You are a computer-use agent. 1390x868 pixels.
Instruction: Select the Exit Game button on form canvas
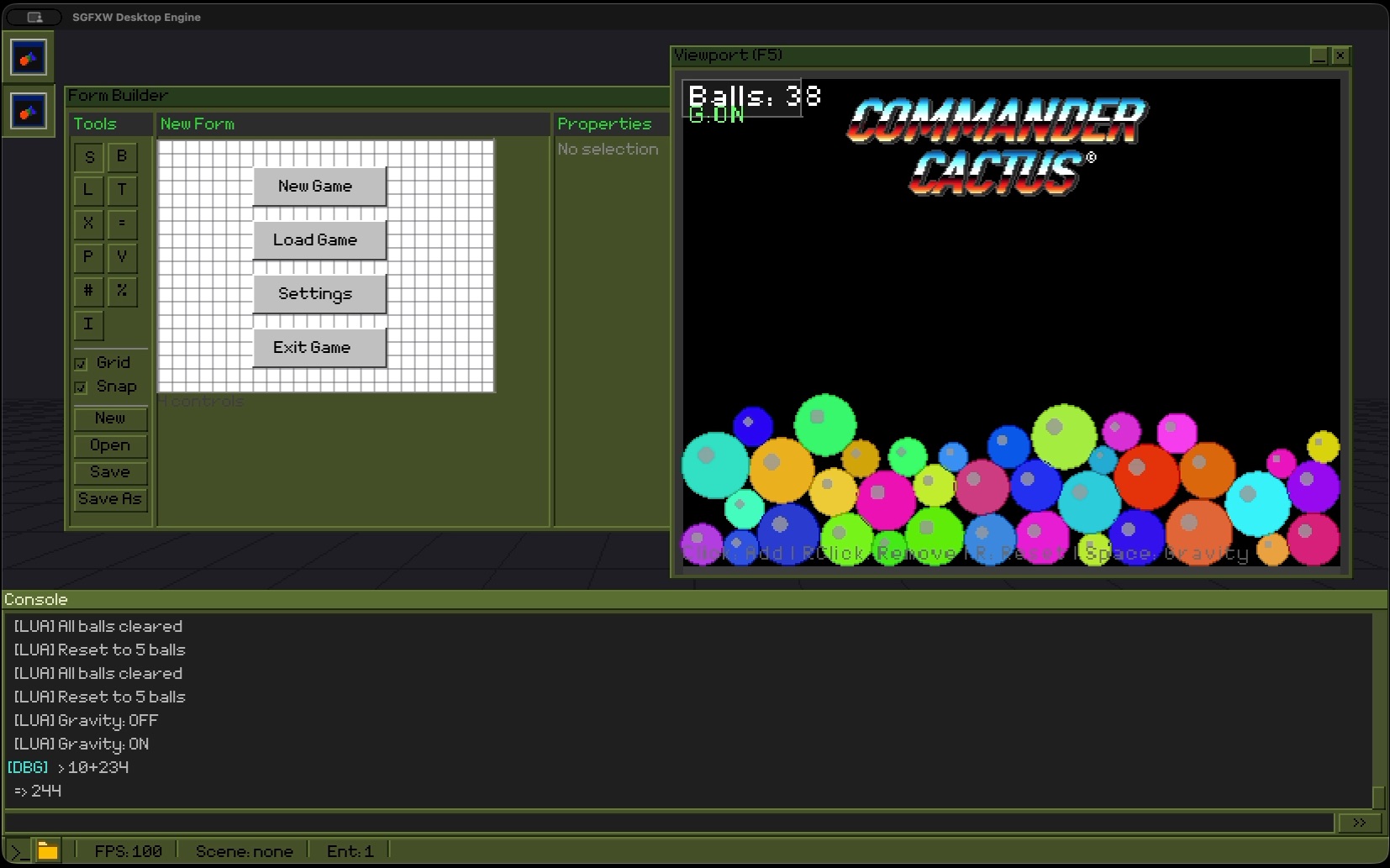point(319,347)
